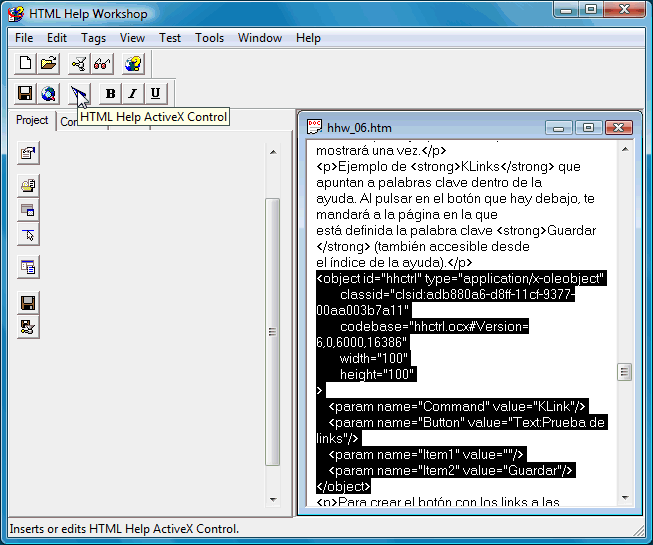
Task: Open the Tags menu
Action: coord(93,38)
